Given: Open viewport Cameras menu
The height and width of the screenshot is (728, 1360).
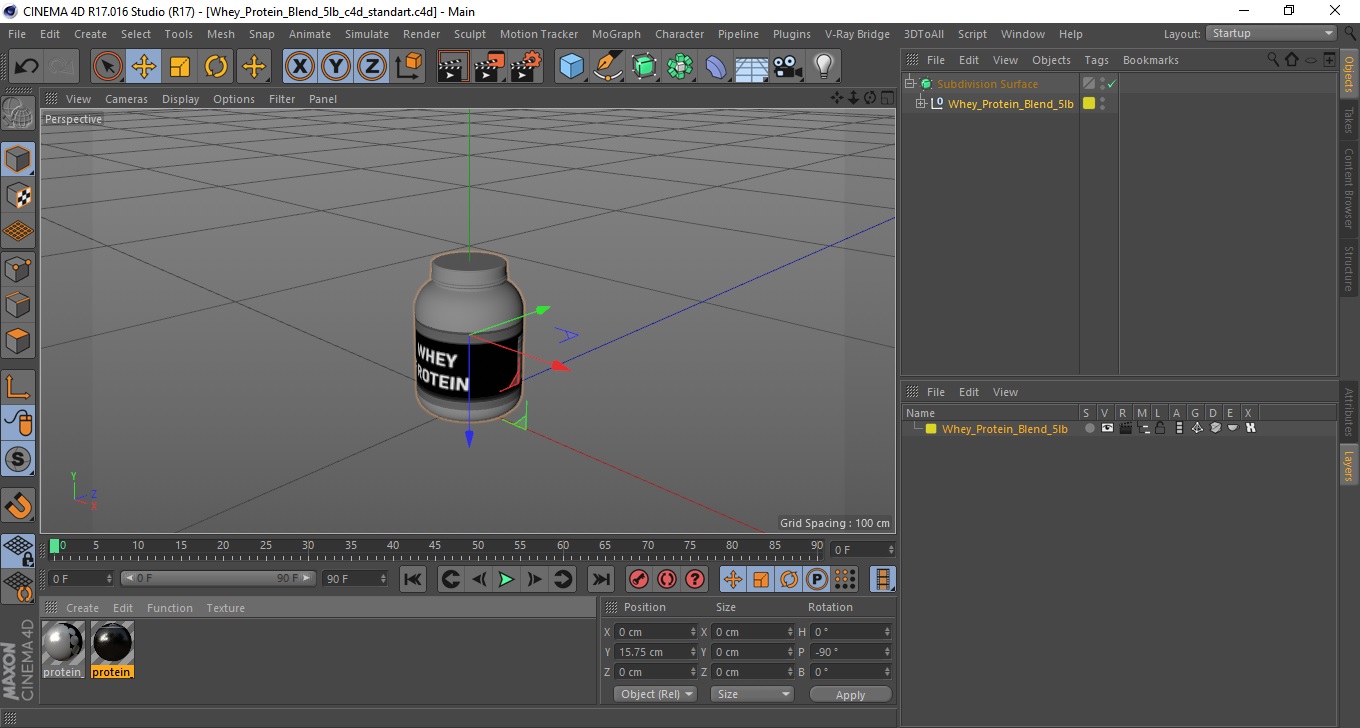Looking at the screenshot, I should point(126,99).
